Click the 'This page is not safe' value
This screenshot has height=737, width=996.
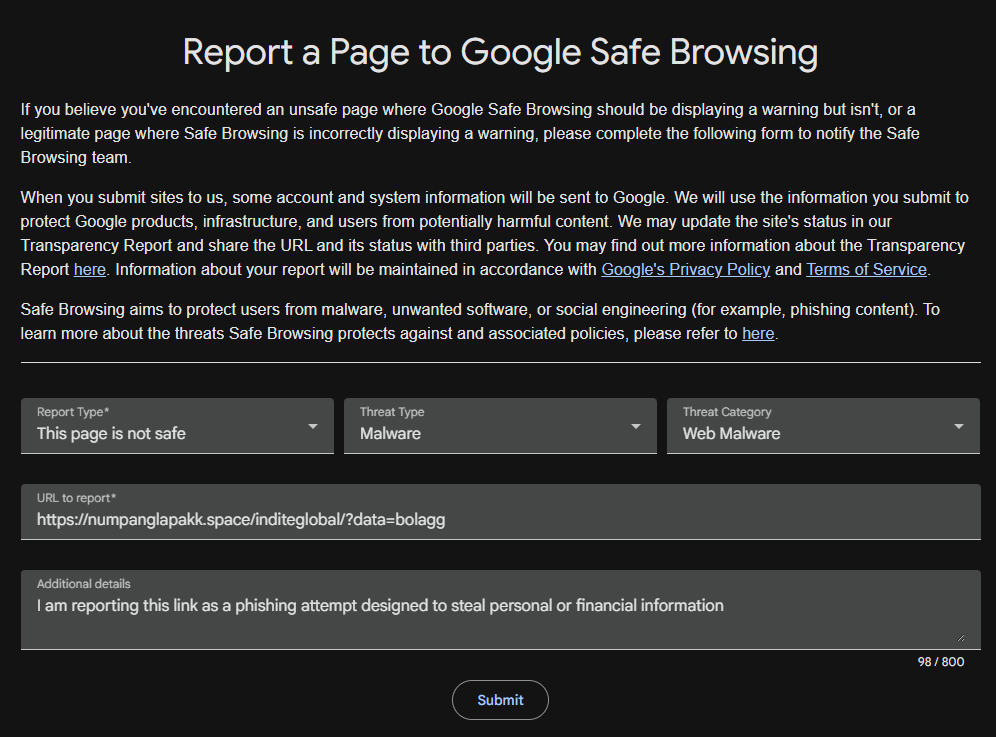(x=111, y=433)
